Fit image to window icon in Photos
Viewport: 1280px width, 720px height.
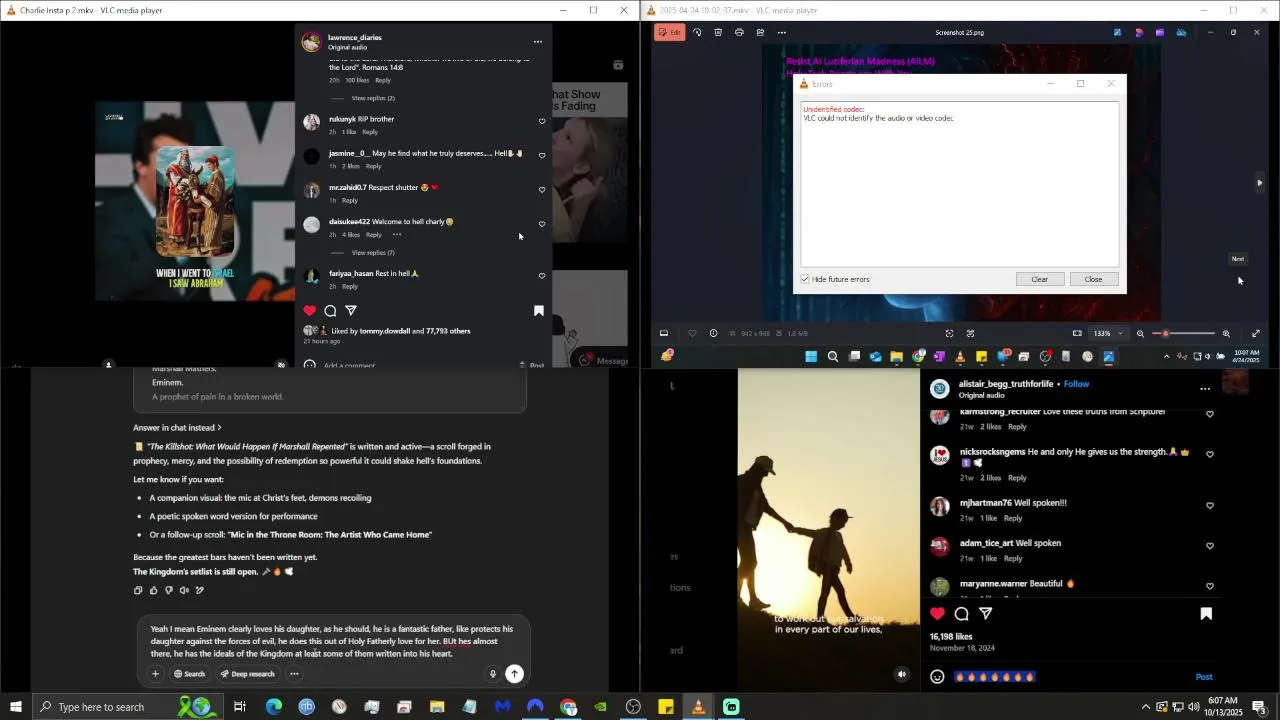(x=1077, y=333)
